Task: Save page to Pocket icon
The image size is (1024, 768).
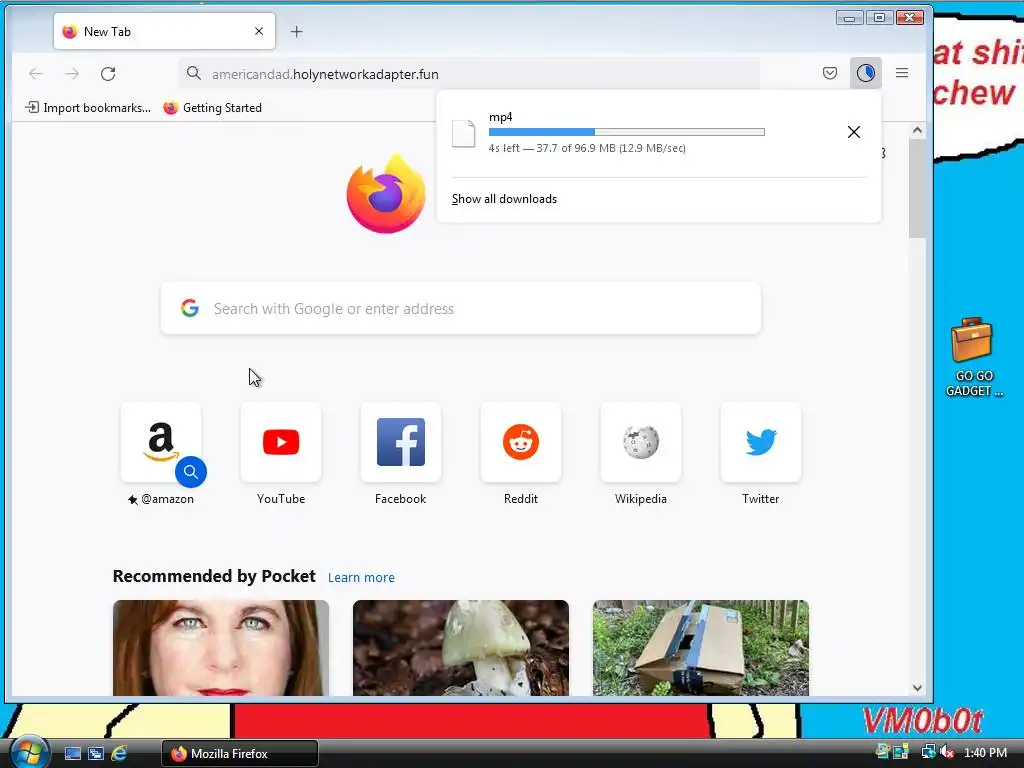Action: tap(829, 73)
